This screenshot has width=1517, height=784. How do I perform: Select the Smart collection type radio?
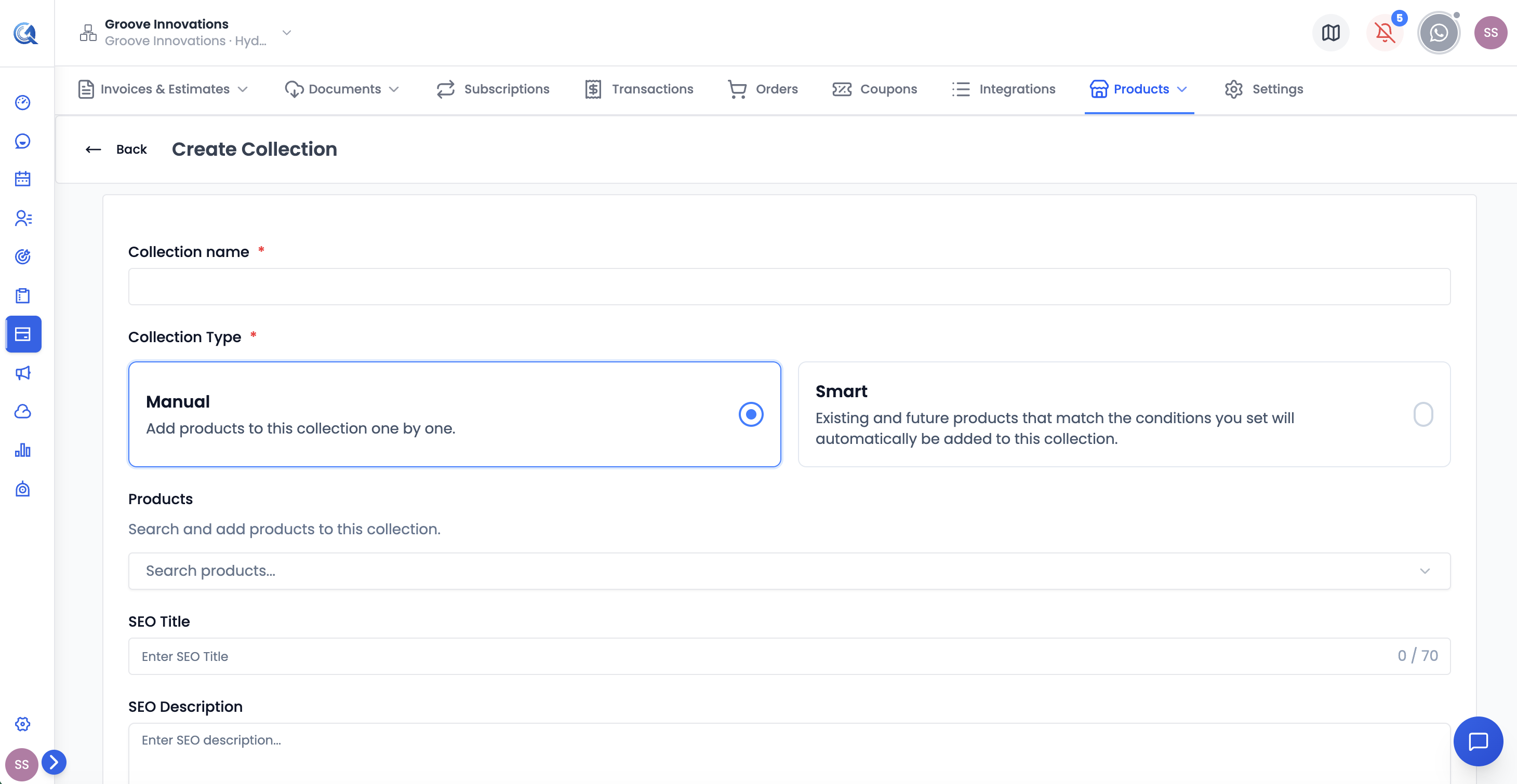click(x=1423, y=414)
